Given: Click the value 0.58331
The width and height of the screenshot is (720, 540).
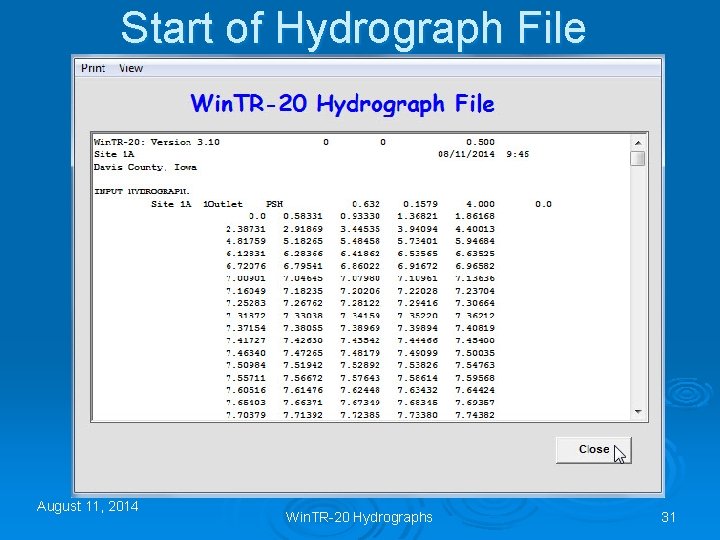Looking at the screenshot, I should click(x=303, y=216).
